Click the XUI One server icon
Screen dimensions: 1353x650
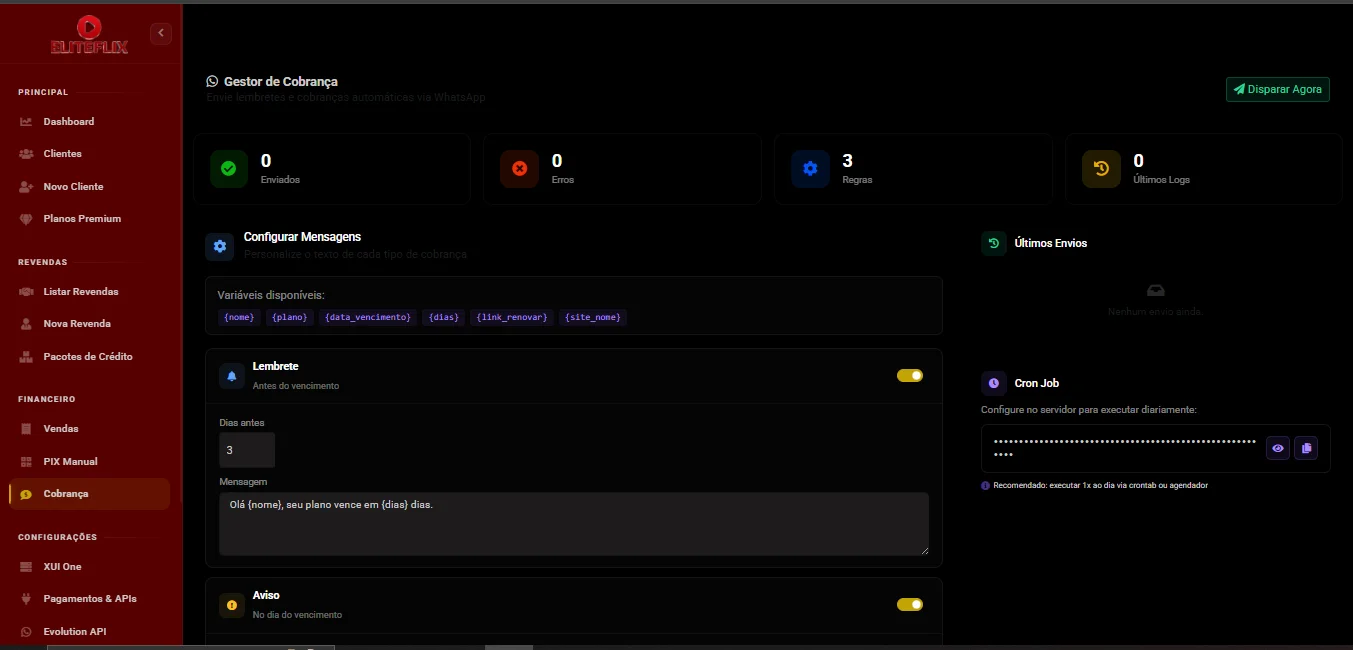[26, 567]
